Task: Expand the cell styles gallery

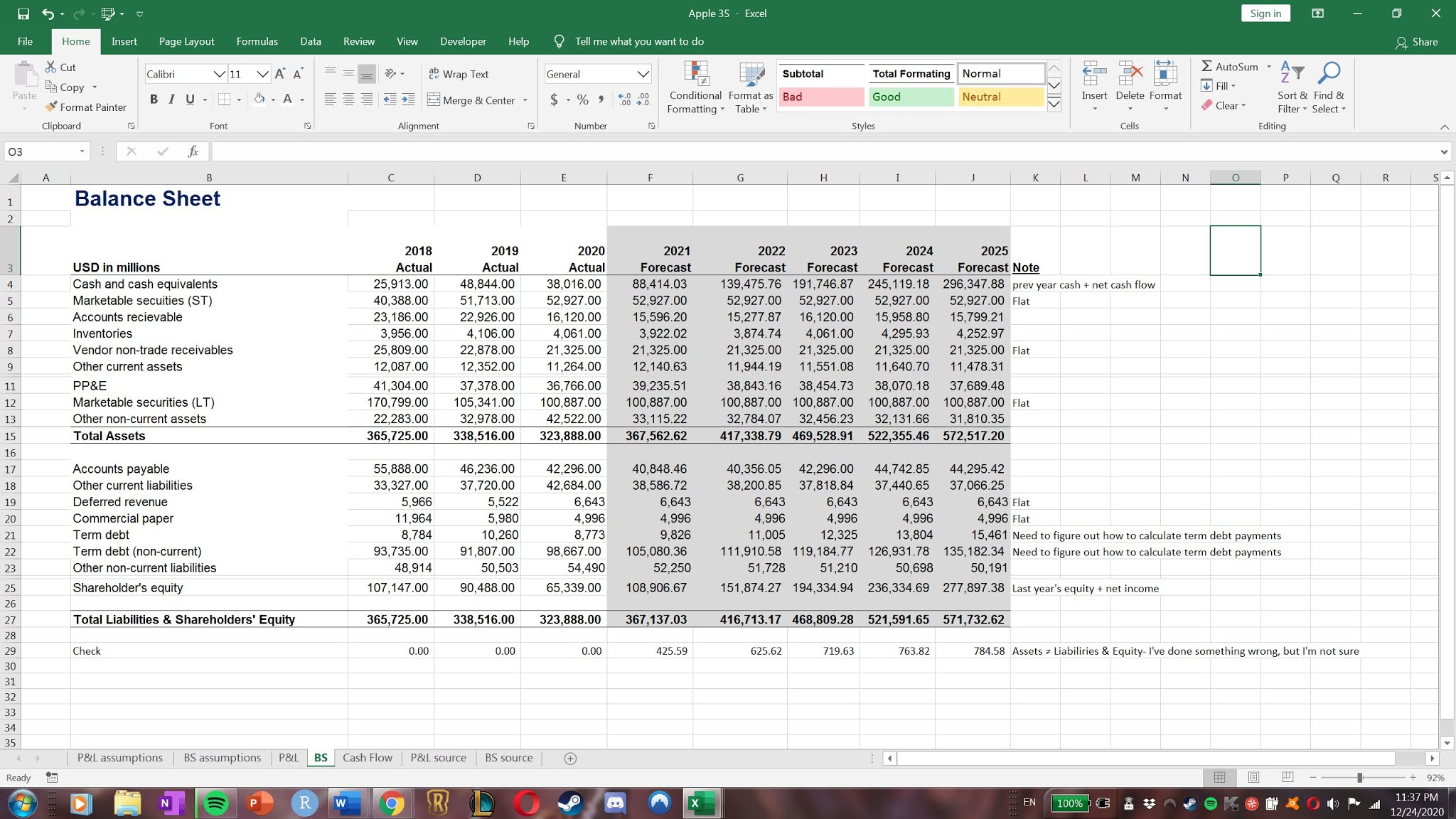Action: pos(1054,105)
